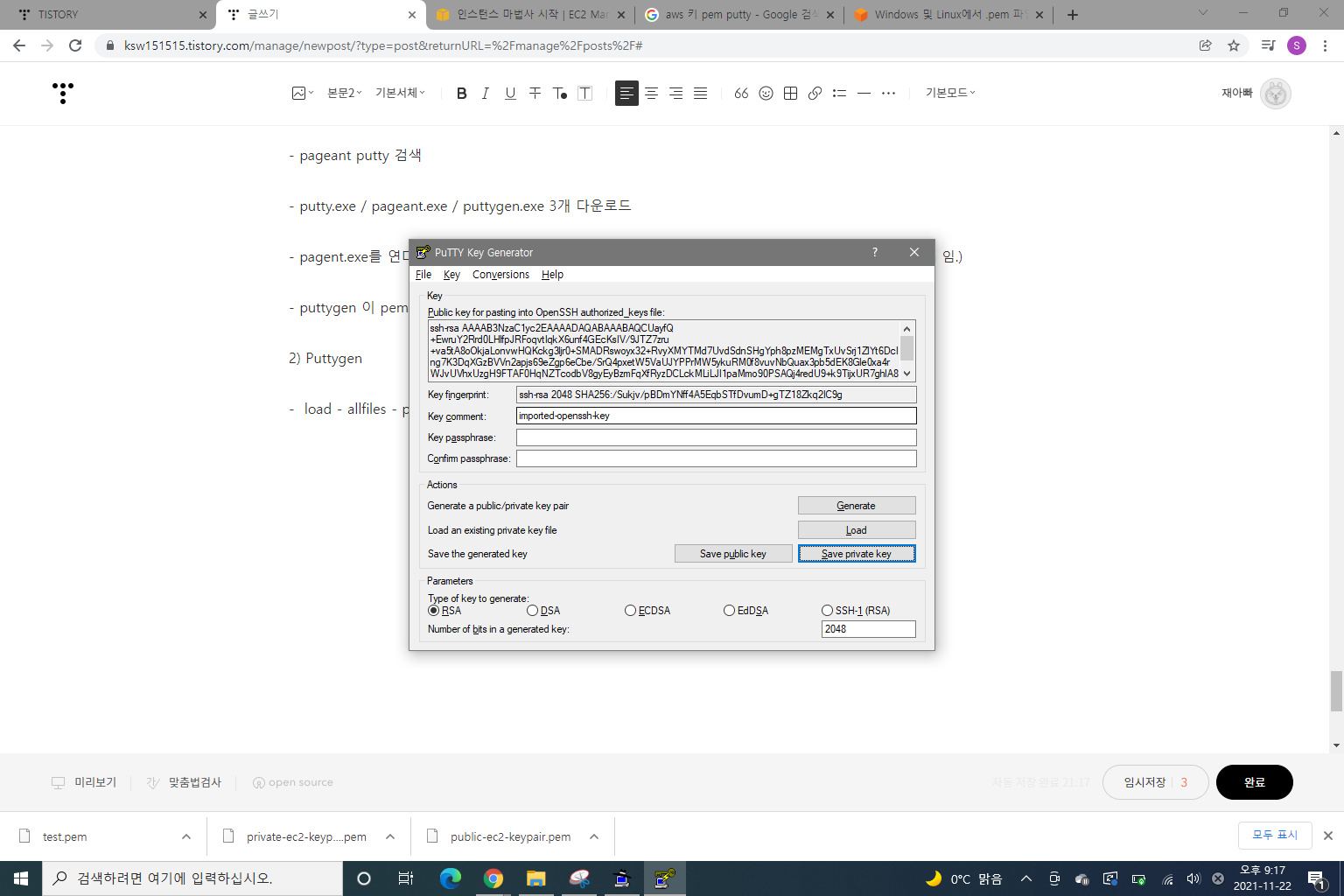Bookmark this page with star icon
The height and width of the screenshot is (896, 1344).
click(x=1234, y=45)
